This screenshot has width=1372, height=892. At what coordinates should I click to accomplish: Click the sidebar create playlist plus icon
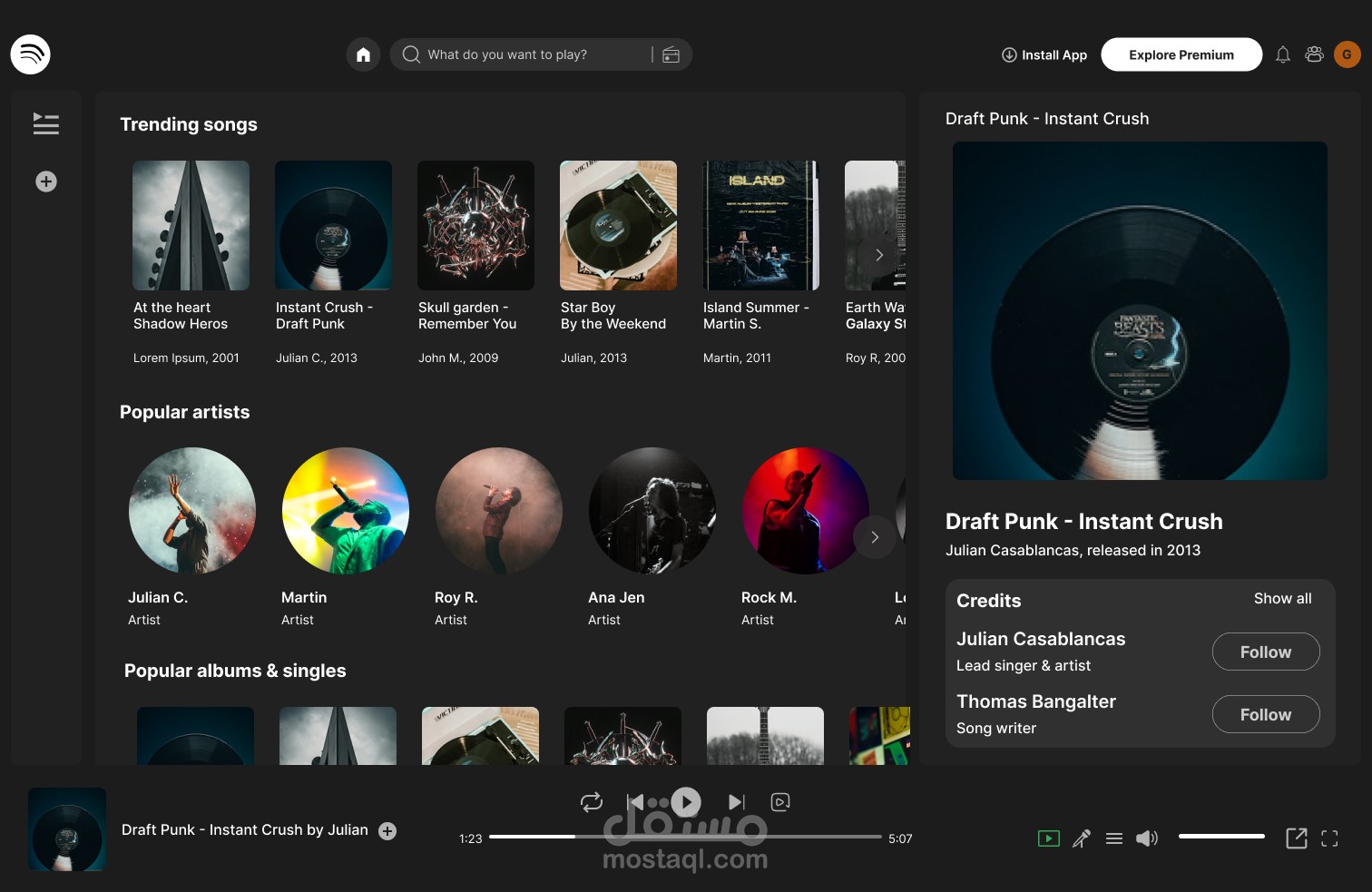46,181
